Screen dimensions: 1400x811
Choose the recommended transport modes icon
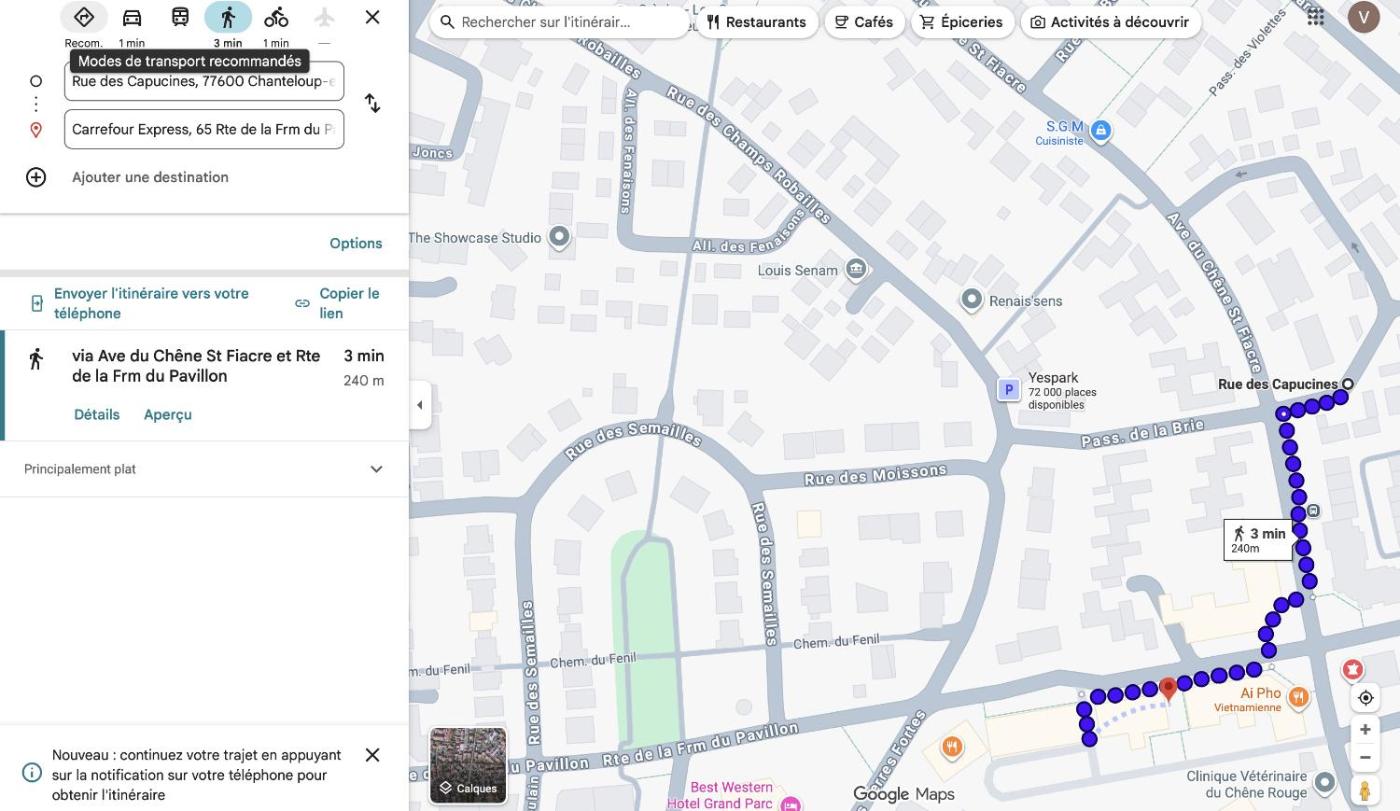coord(84,18)
